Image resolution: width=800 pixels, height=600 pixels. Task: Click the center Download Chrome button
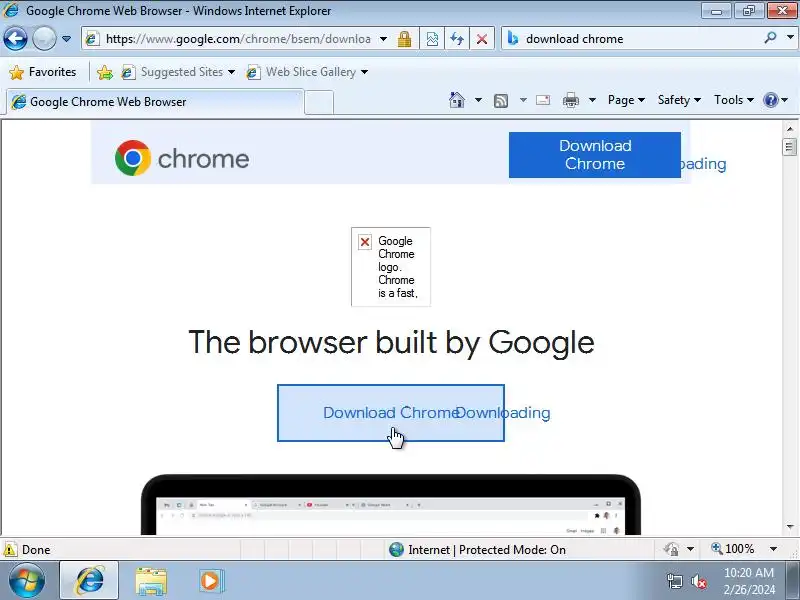tap(391, 413)
